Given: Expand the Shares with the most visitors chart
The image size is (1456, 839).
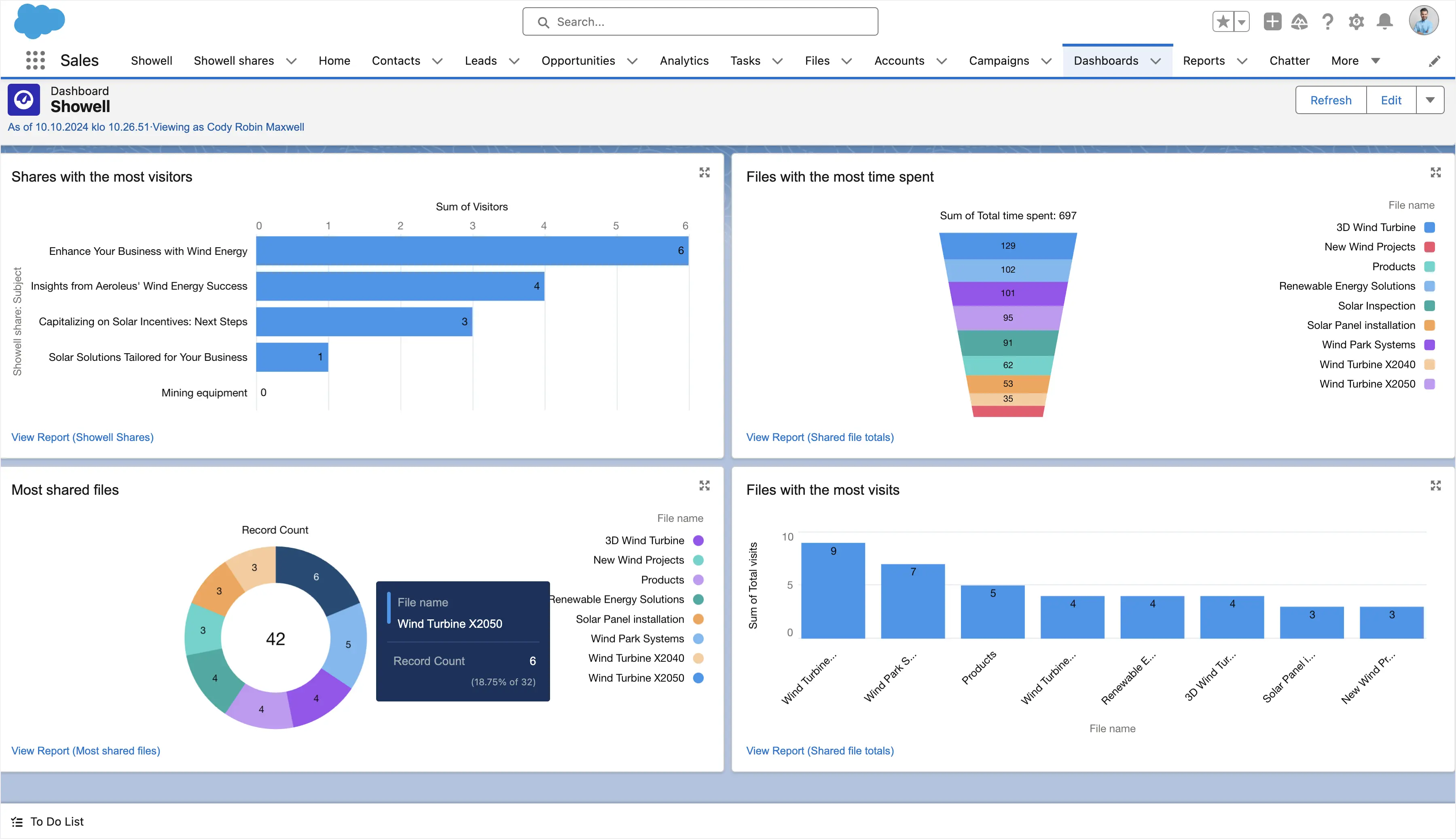Looking at the screenshot, I should (705, 172).
